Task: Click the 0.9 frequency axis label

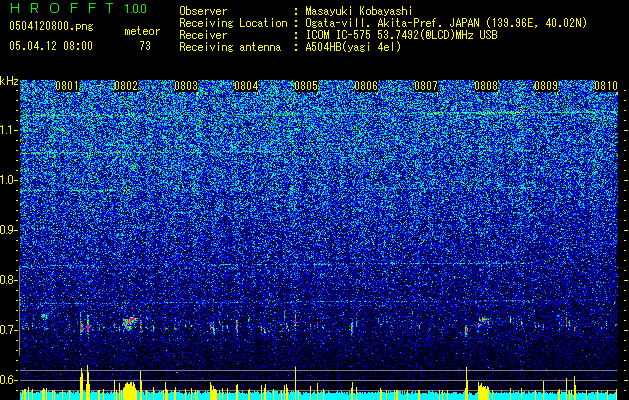Action: 8,230
